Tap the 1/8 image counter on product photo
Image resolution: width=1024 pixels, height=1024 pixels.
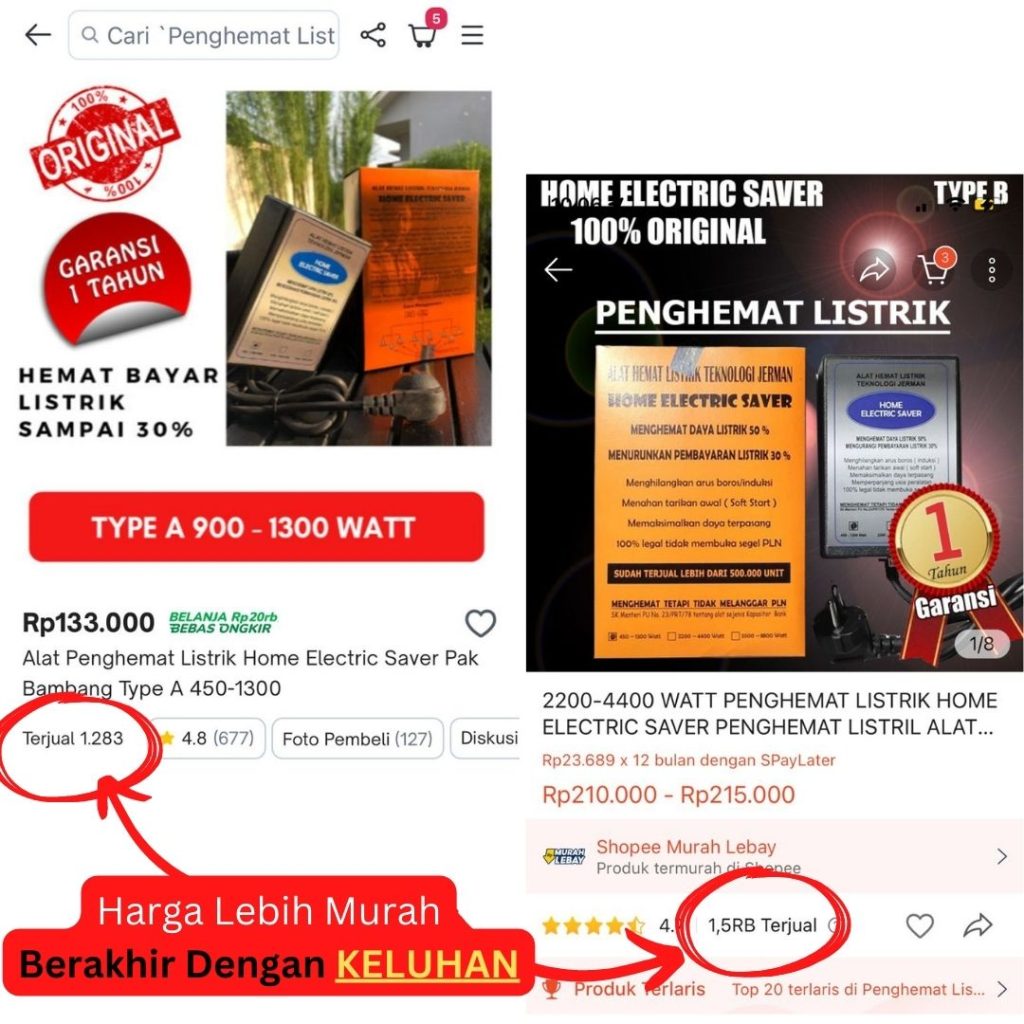tap(982, 644)
